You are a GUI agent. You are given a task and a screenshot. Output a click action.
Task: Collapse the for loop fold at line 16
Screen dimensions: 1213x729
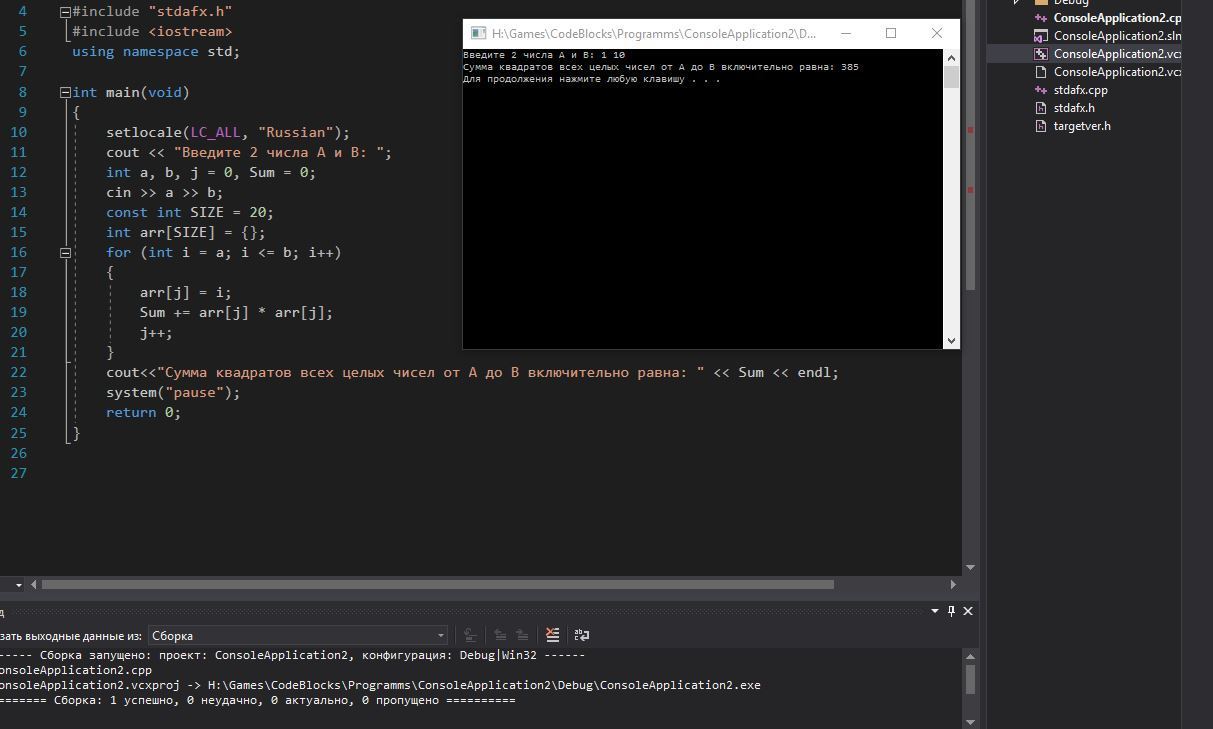(65, 253)
